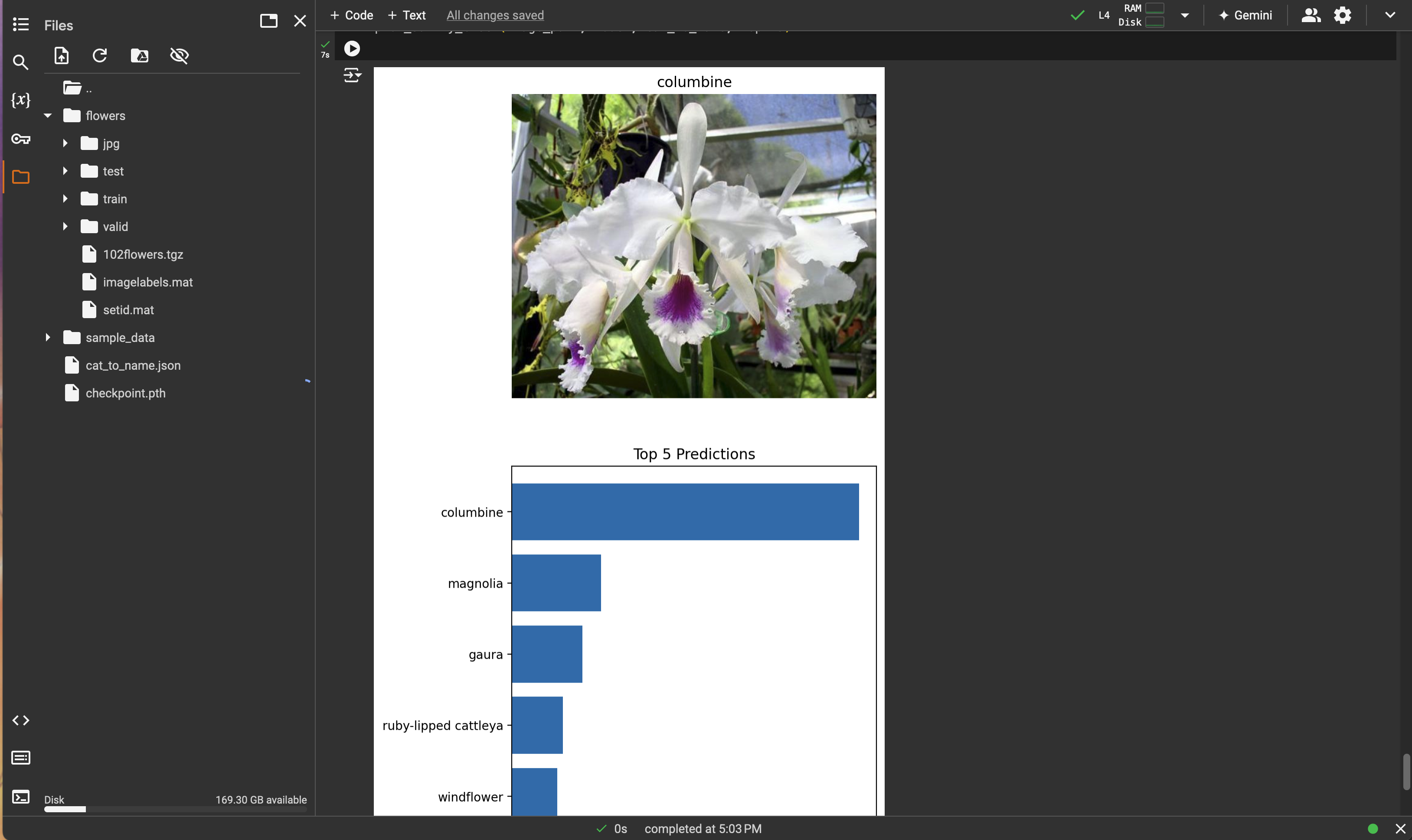Collapse the header with chevron arrow
The width and height of the screenshot is (1412, 840).
coord(1390,15)
